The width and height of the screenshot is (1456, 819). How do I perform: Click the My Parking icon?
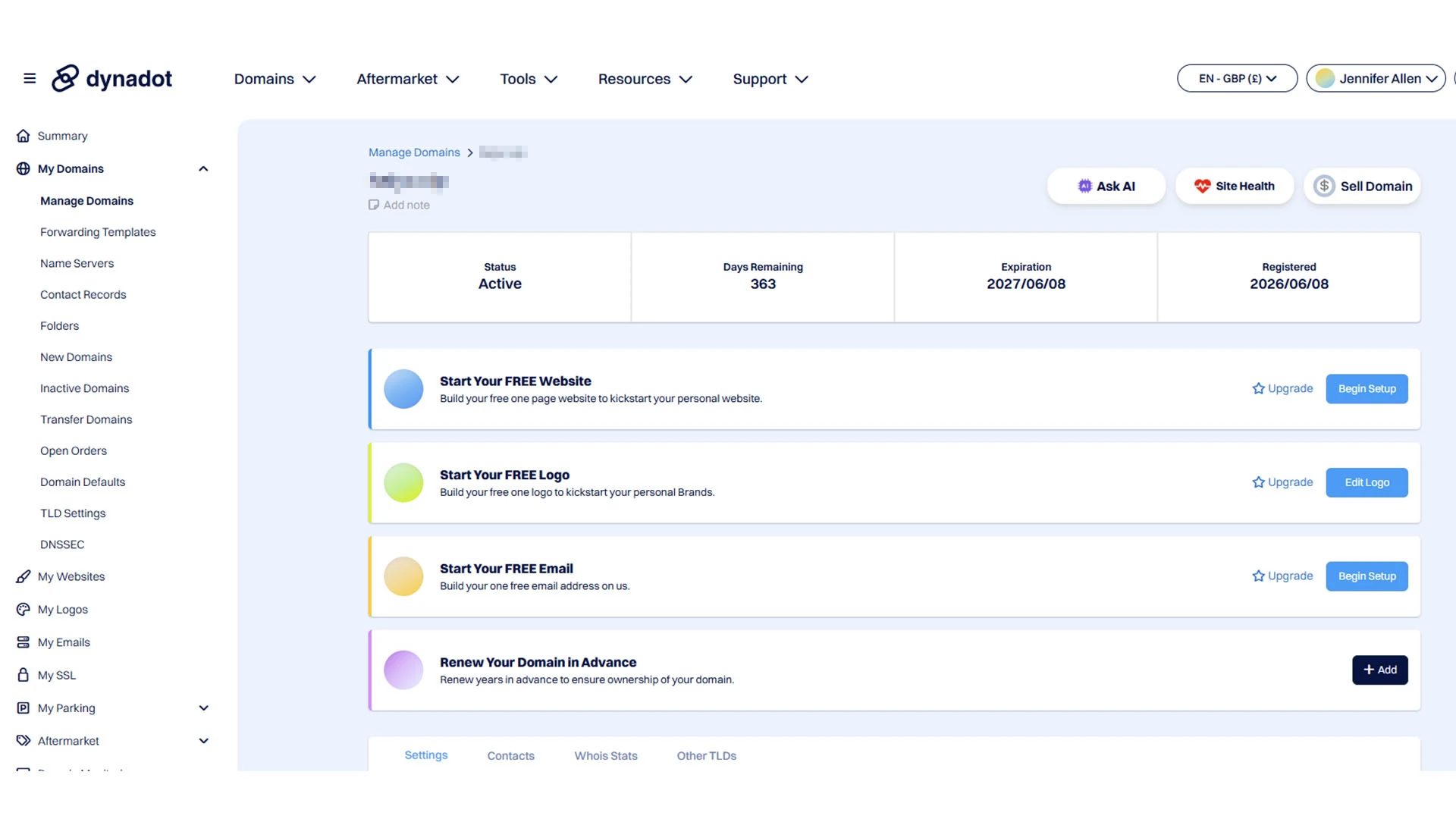click(24, 708)
